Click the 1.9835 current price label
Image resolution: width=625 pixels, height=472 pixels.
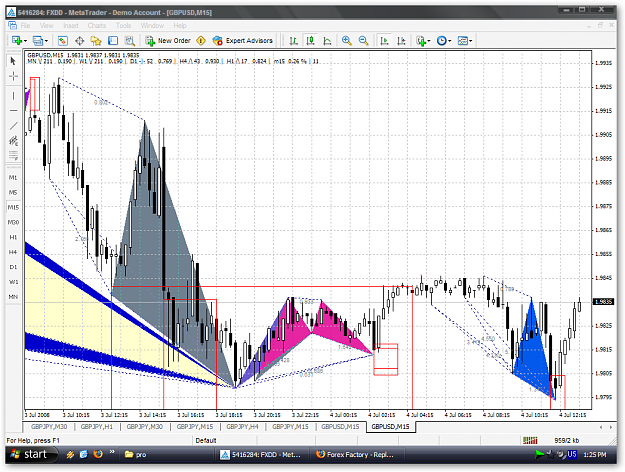603,302
